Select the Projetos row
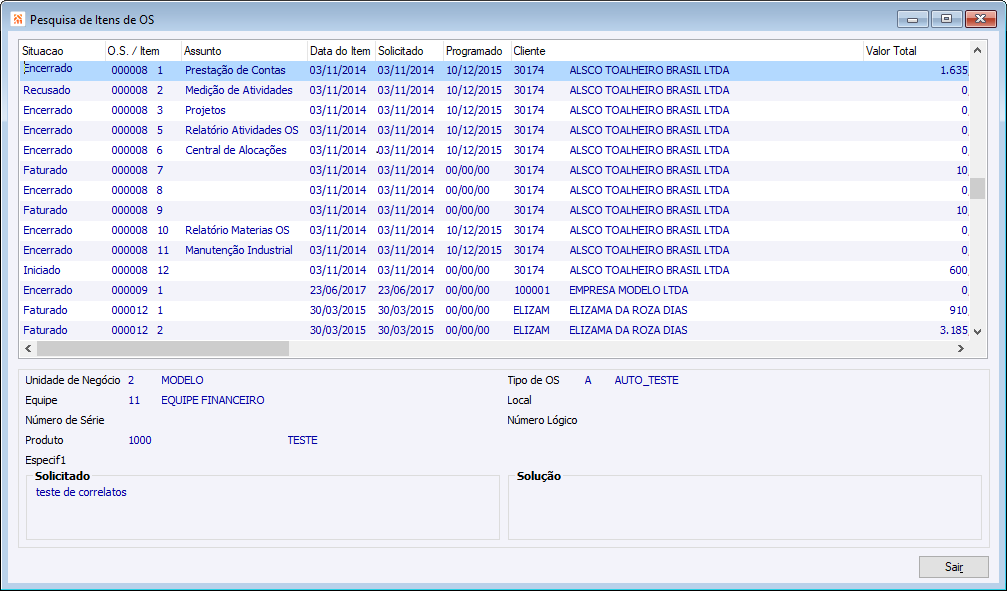Screen dimensions: 1007x592 [495, 110]
